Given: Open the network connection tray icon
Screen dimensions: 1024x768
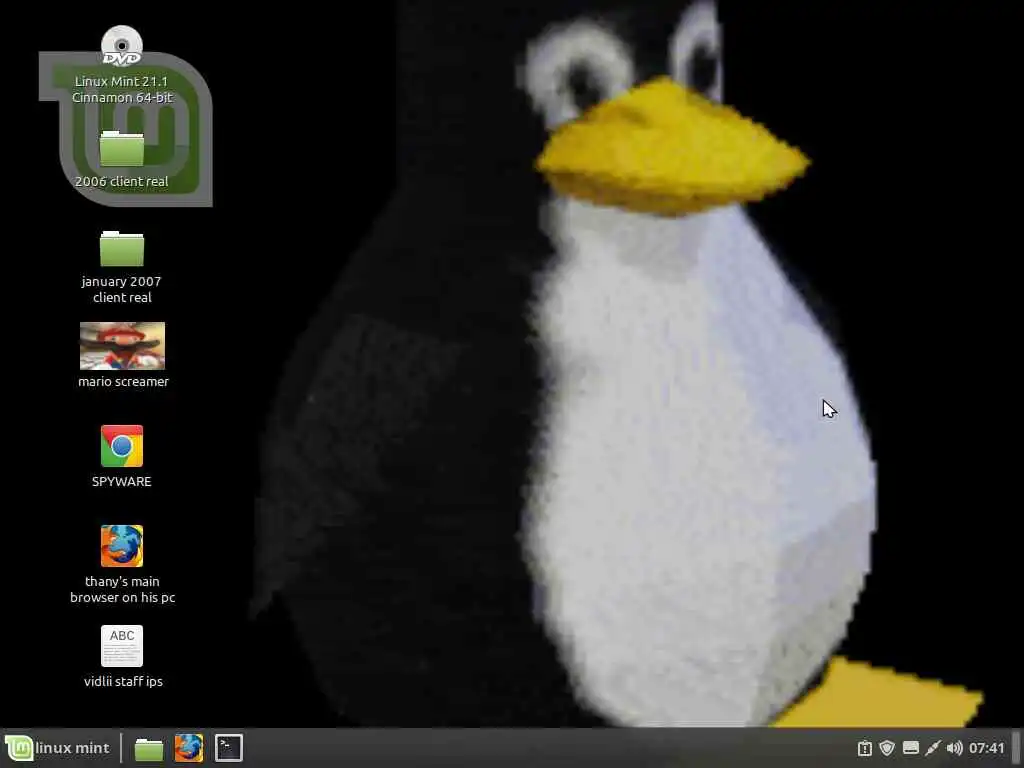Looking at the screenshot, I should [x=933, y=748].
